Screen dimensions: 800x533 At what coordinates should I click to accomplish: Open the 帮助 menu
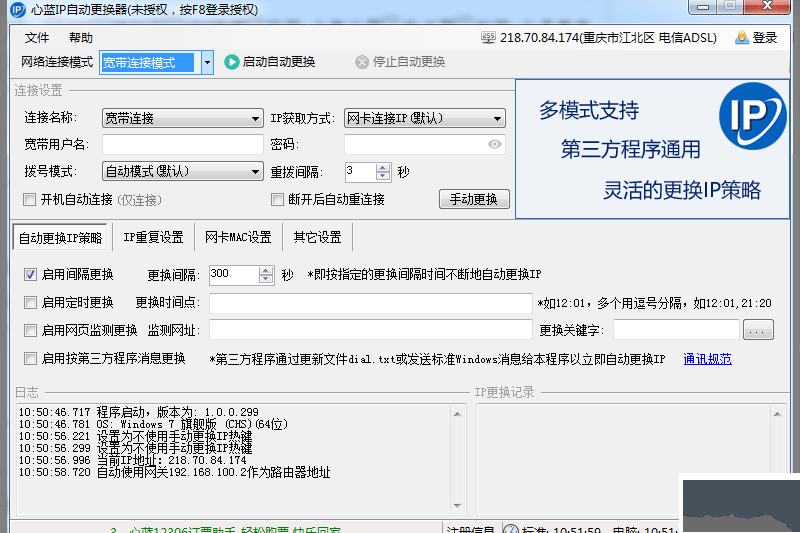pyautogui.click(x=81, y=38)
